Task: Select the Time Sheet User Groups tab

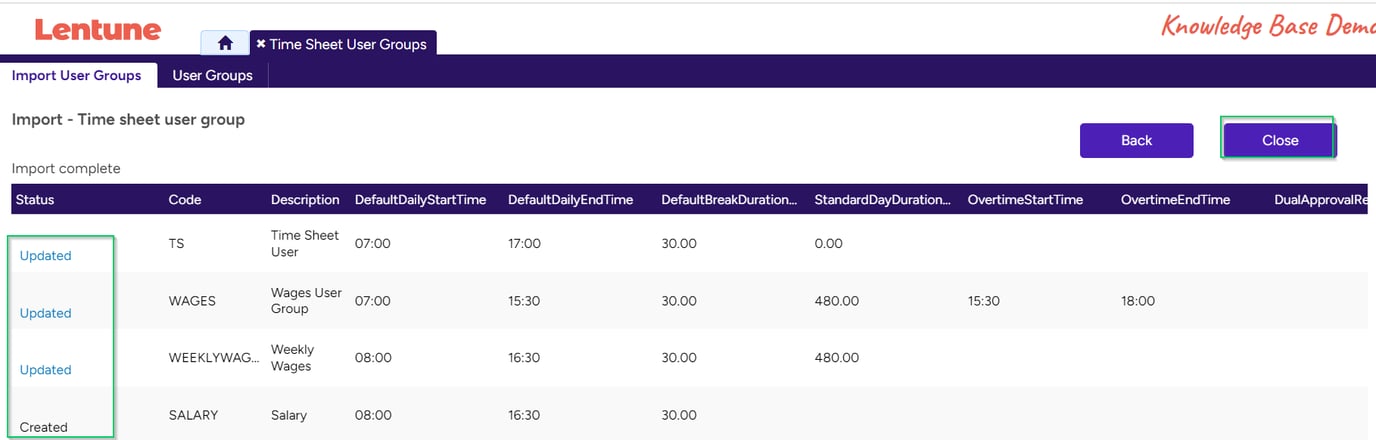Action: (x=343, y=44)
